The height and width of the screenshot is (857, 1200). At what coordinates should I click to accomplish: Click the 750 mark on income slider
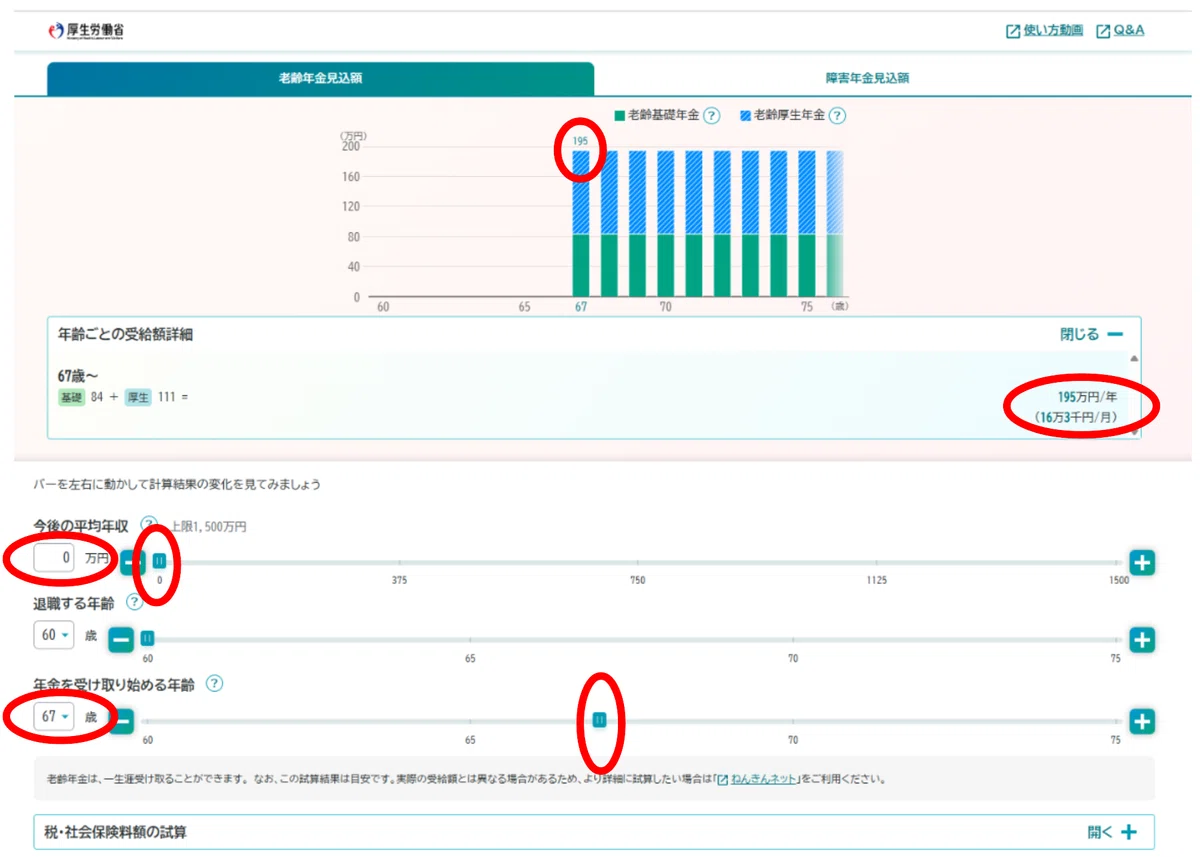click(x=637, y=580)
